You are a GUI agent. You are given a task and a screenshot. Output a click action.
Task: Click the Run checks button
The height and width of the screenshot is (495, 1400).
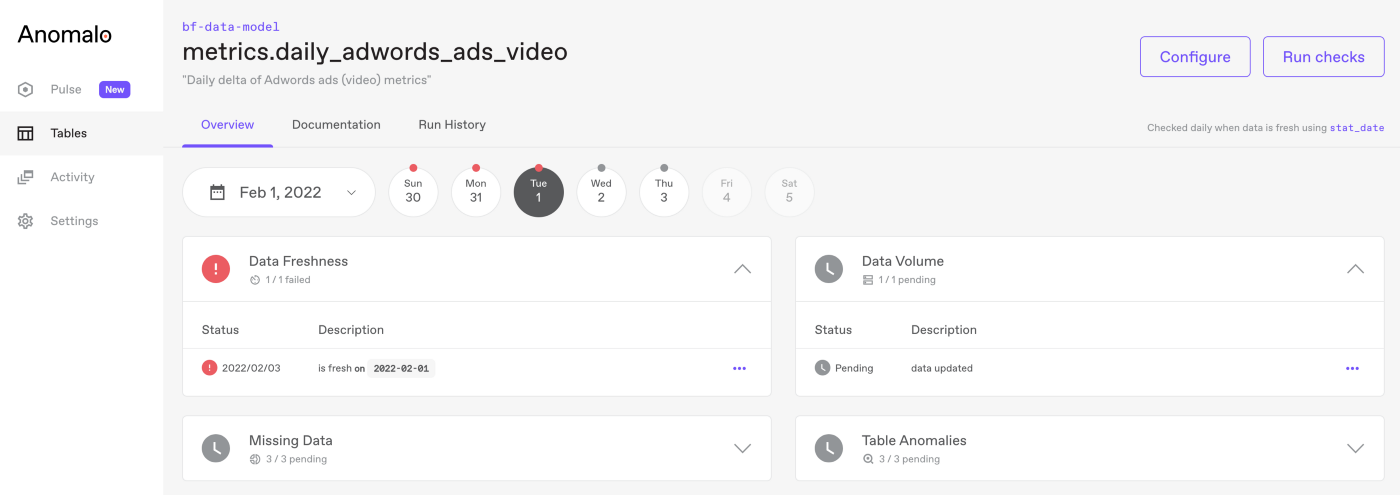1324,57
